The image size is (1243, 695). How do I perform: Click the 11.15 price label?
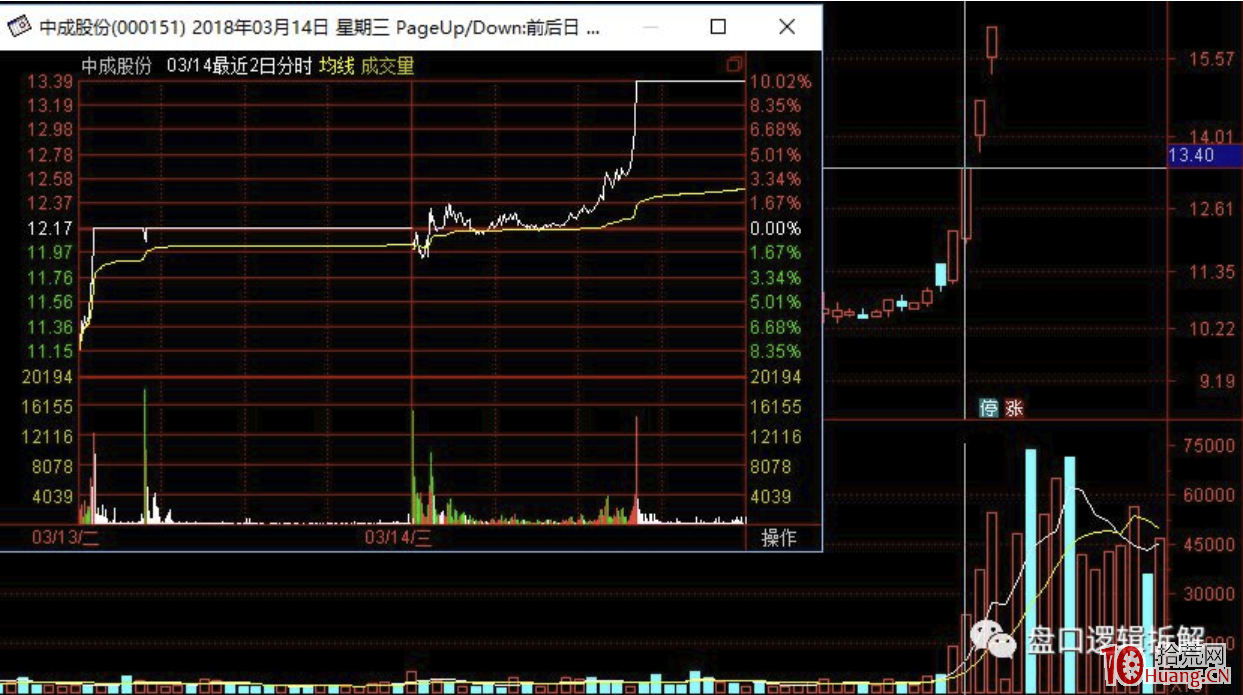pos(50,352)
